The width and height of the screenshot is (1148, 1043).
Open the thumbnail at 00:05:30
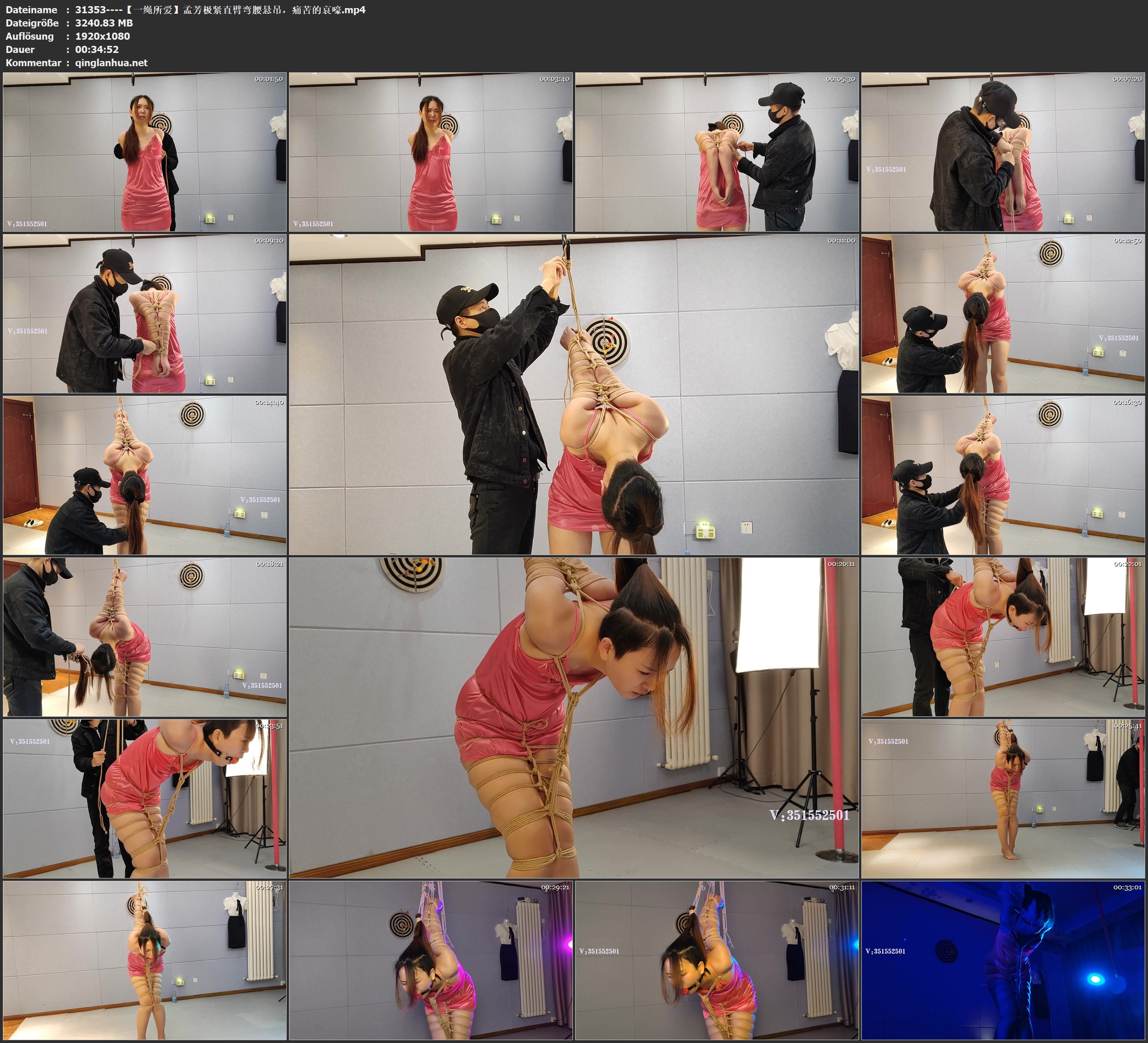pyautogui.click(x=717, y=152)
